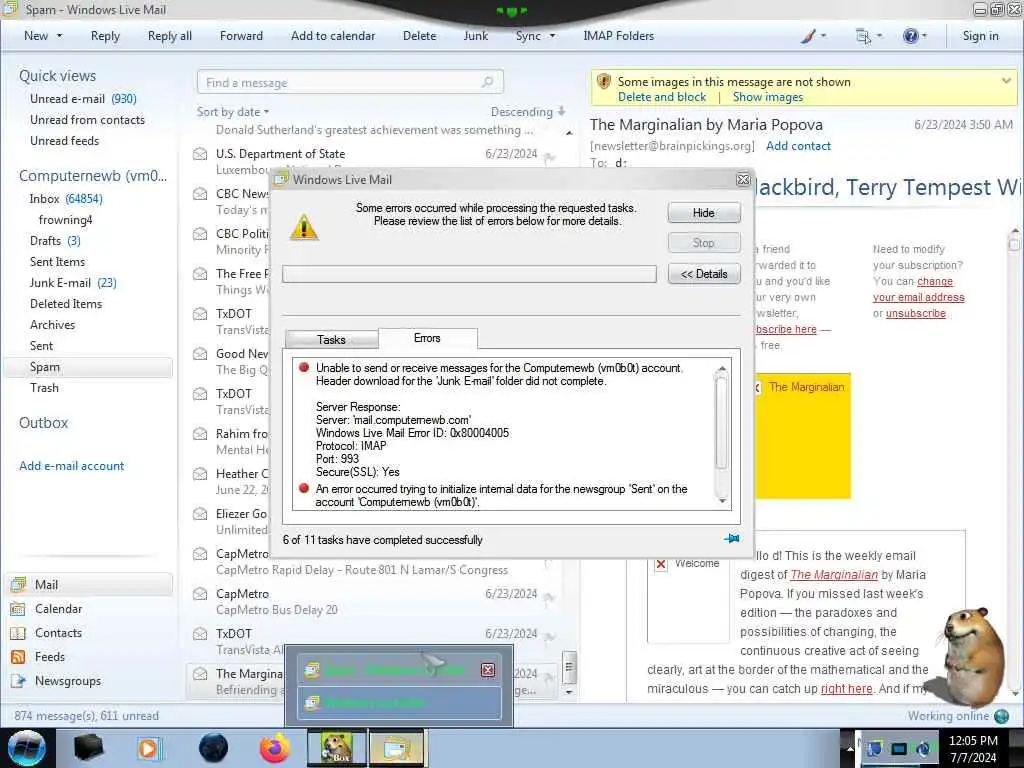The image size is (1024, 768).
Task: Switch to Feeds in the navigation pane
Action: (x=50, y=656)
